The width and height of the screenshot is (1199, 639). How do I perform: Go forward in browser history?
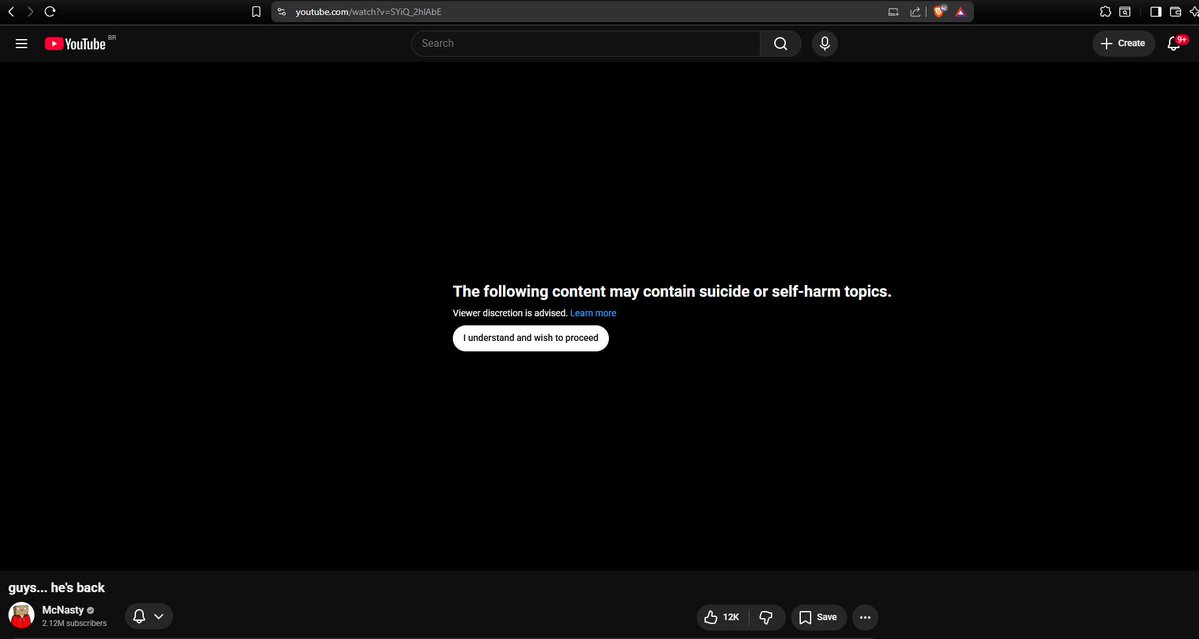[31, 11]
